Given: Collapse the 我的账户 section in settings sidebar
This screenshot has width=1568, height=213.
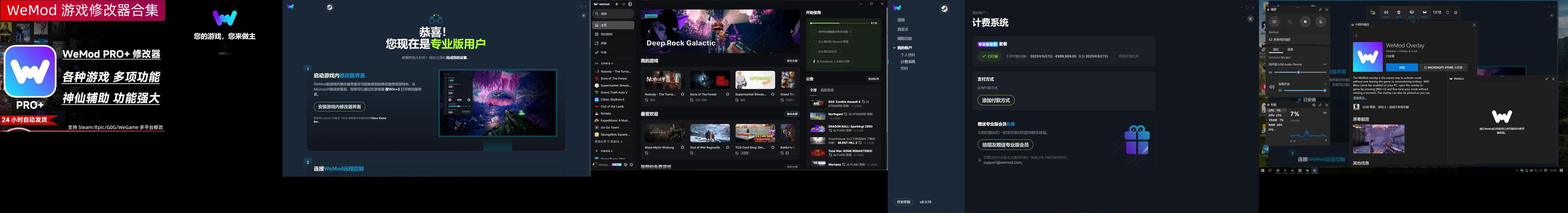Looking at the screenshot, I should [x=894, y=47].
